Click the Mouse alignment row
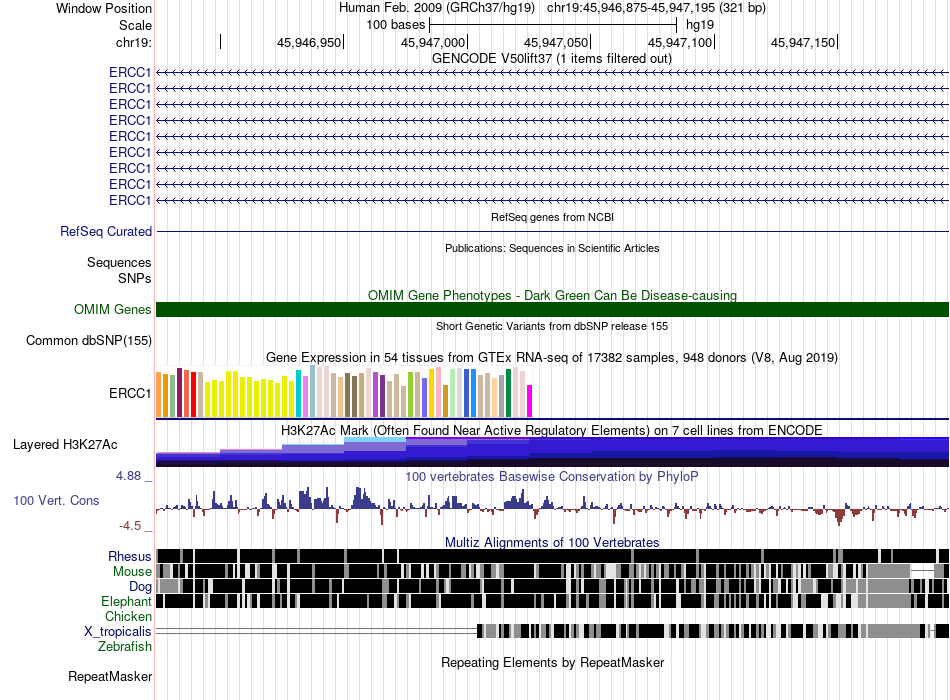The image size is (950, 700). 552,571
